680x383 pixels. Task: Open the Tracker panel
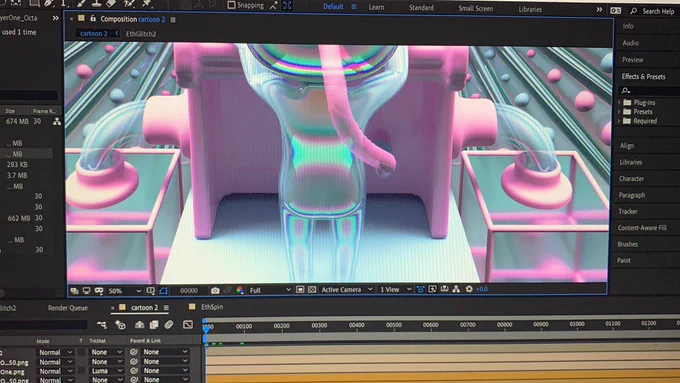[628, 212]
